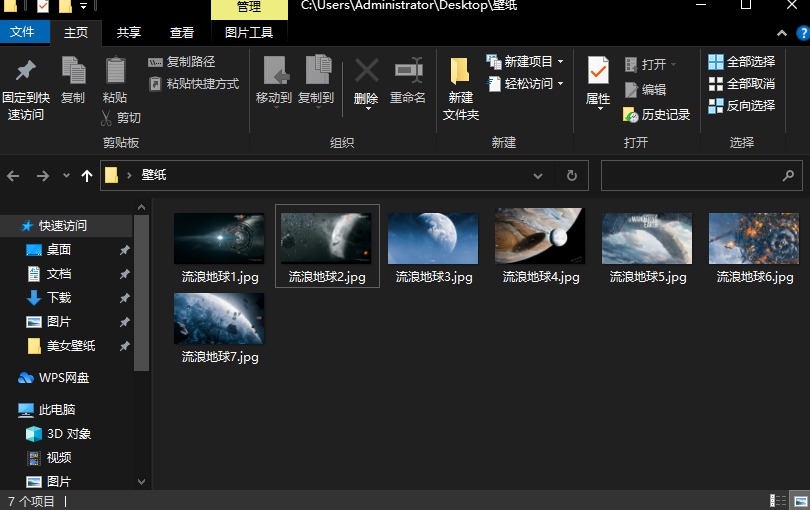Select thumbnail 流浪地球3.jpg
The height and width of the screenshot is (510, 810).
(x=433, y=238)
